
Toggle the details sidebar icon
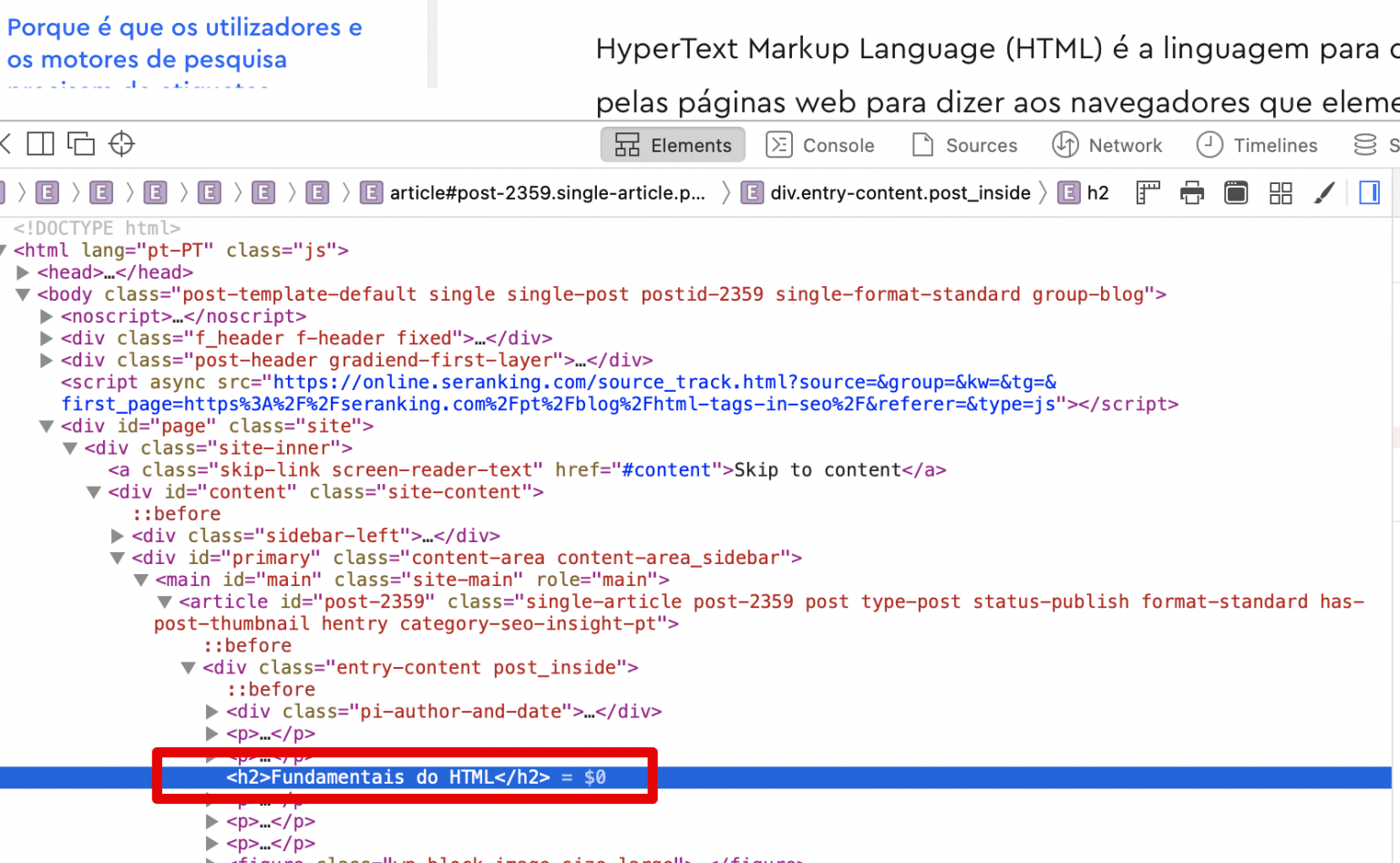click(1369, 192)
